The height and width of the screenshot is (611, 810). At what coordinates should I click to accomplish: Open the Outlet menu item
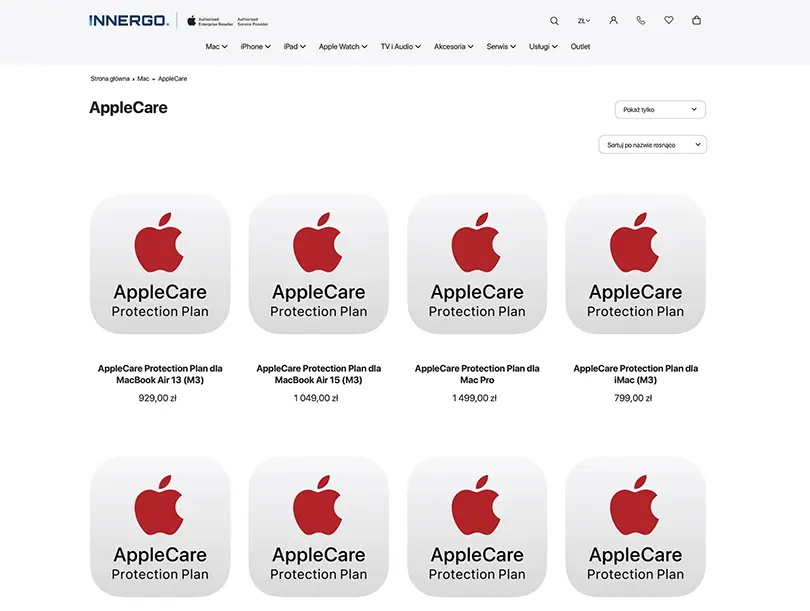pyautogui.click(x=580, y=46)
